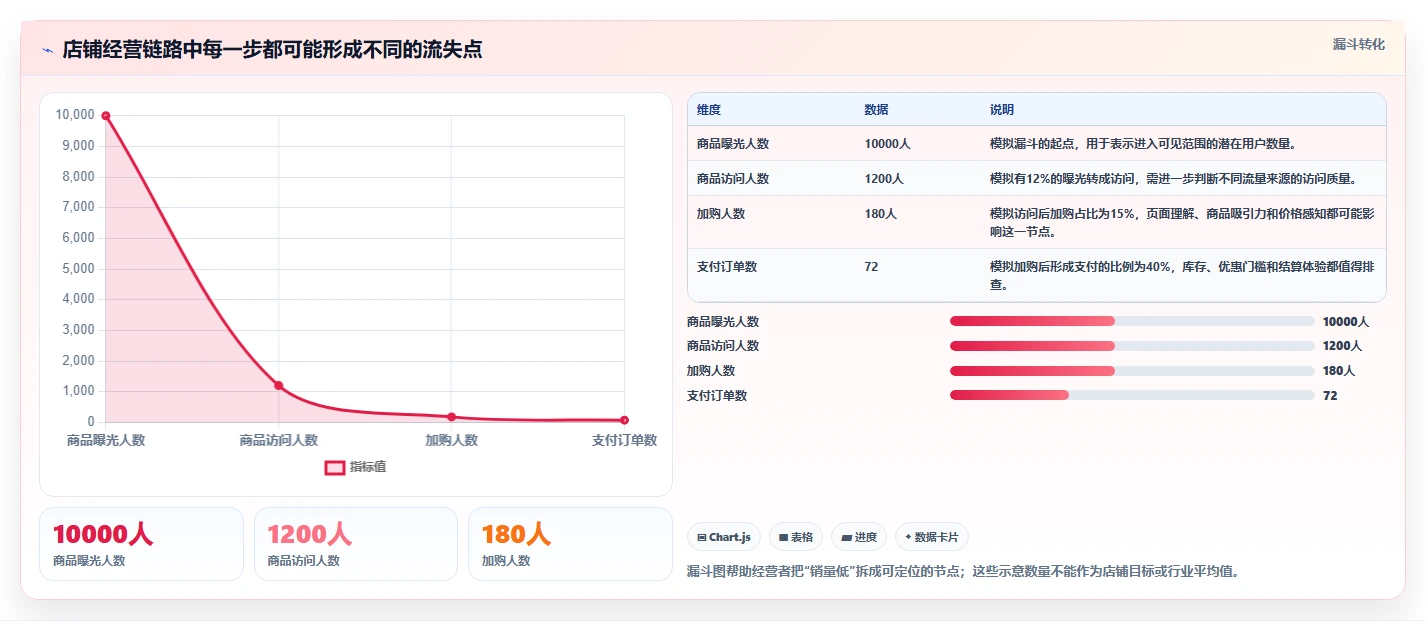
Task: Click the 加购人数 progress bar
Action: (x=1132, y=371)
